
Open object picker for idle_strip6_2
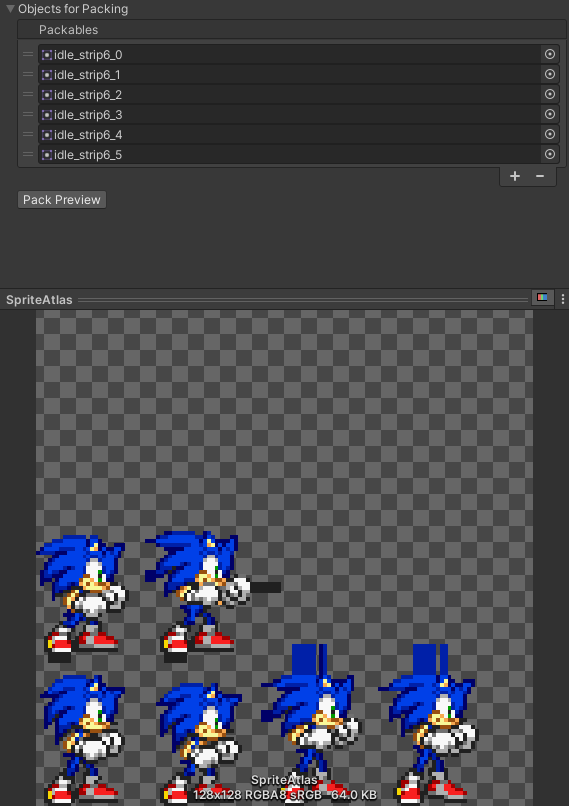tap(549, 94)
